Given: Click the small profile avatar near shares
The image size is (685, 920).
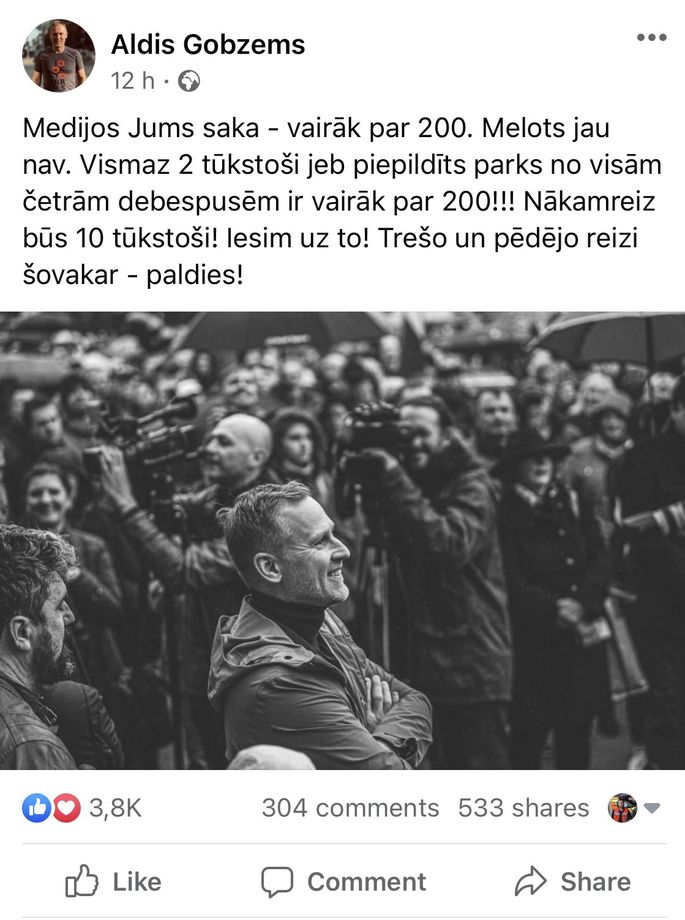Looking at the screenshot, I should coord(622,808).
